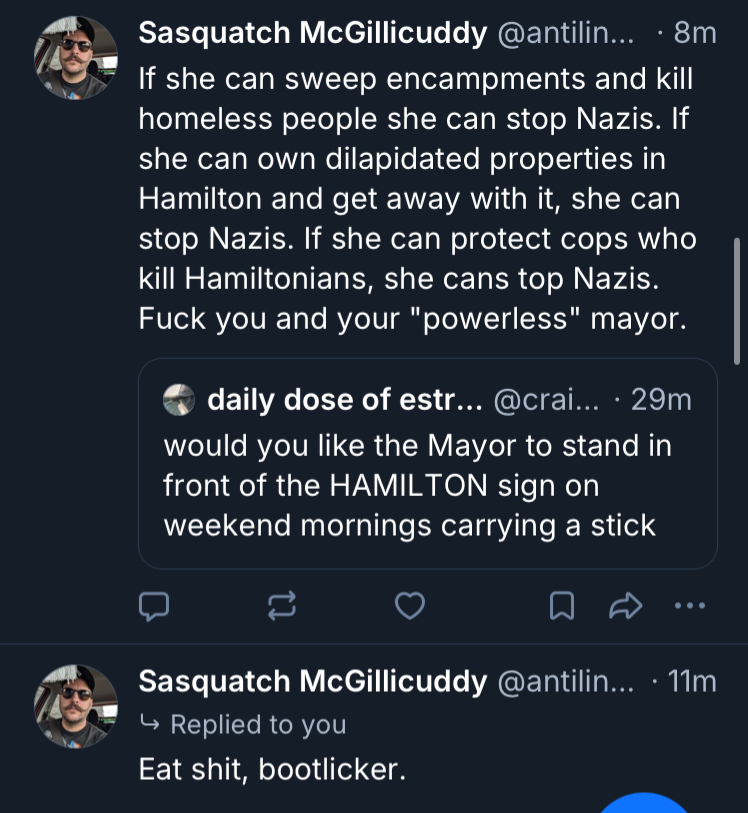Like the post with the heart icon

tap(410, 605)
